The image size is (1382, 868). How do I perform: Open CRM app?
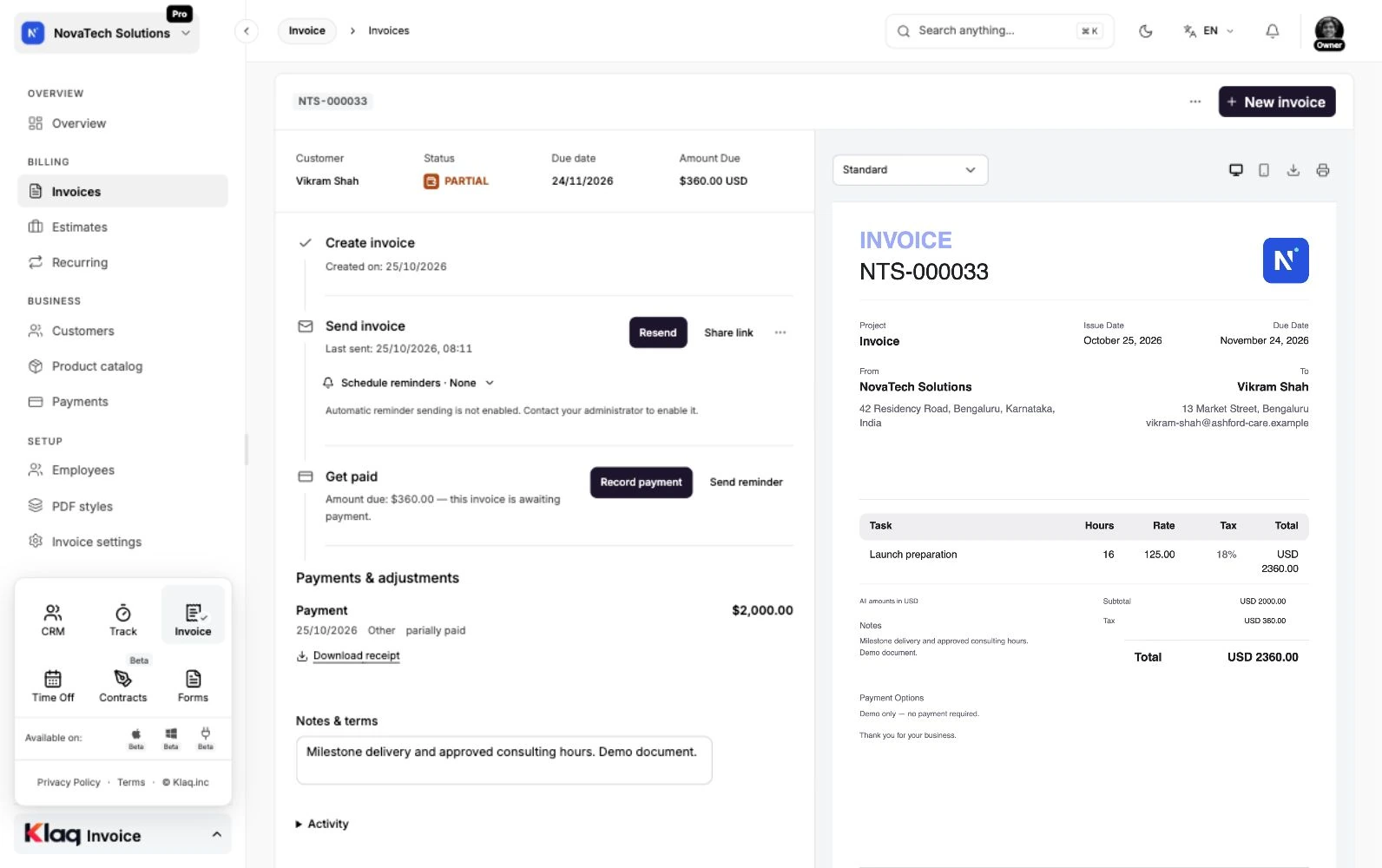pos(53,620)
